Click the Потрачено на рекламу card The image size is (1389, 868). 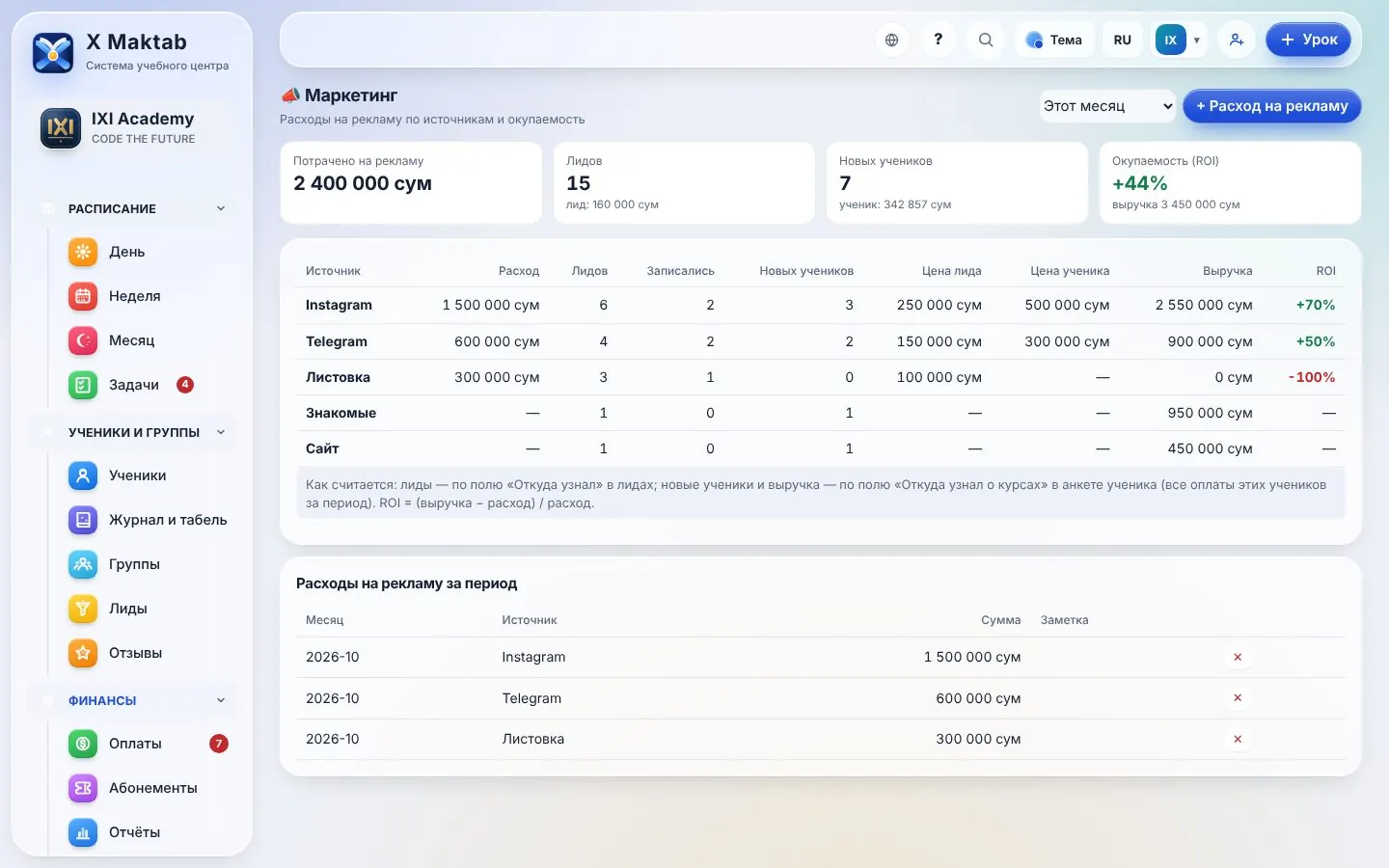(411, 183)
